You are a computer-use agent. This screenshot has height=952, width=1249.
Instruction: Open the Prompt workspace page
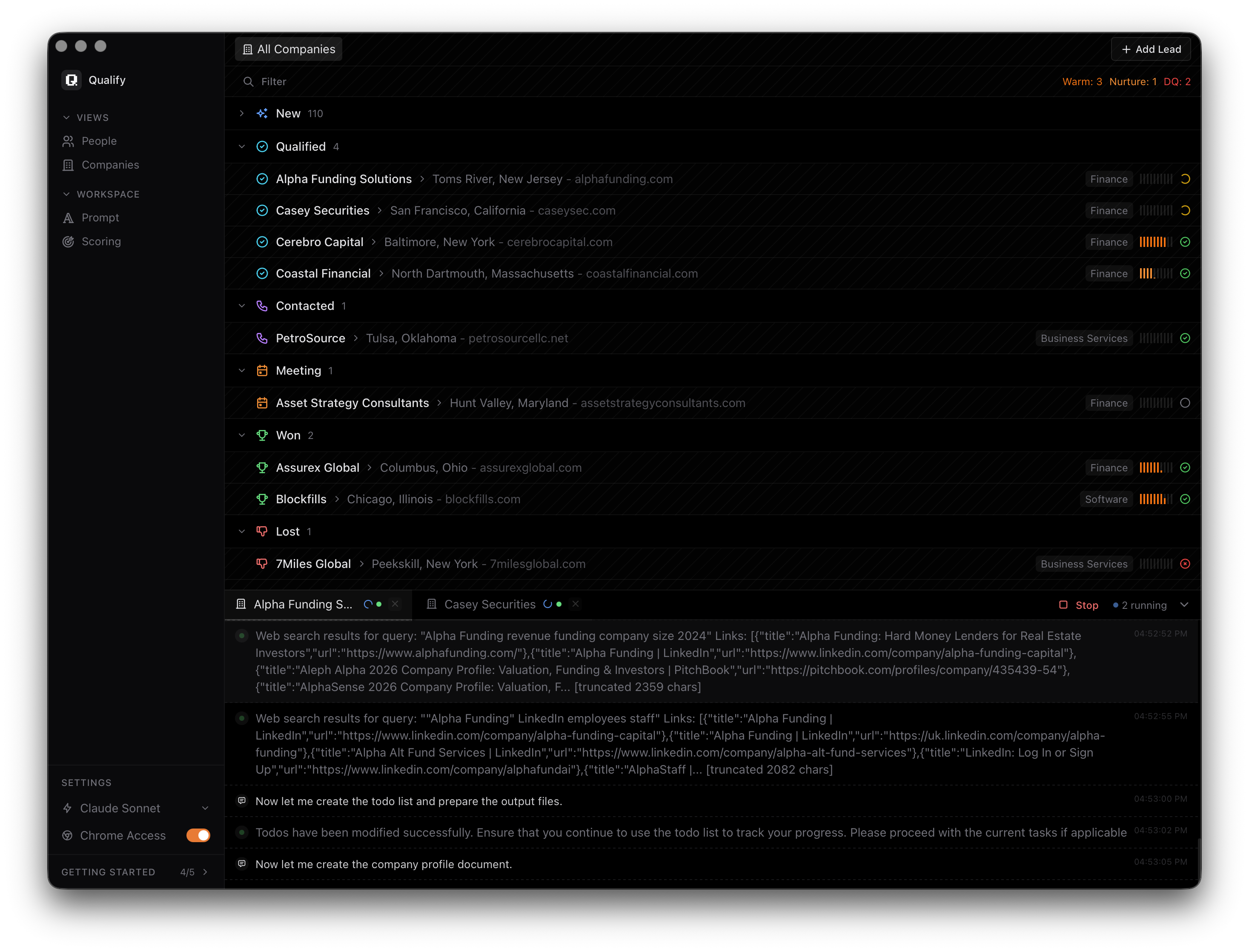tap(91, 218)
